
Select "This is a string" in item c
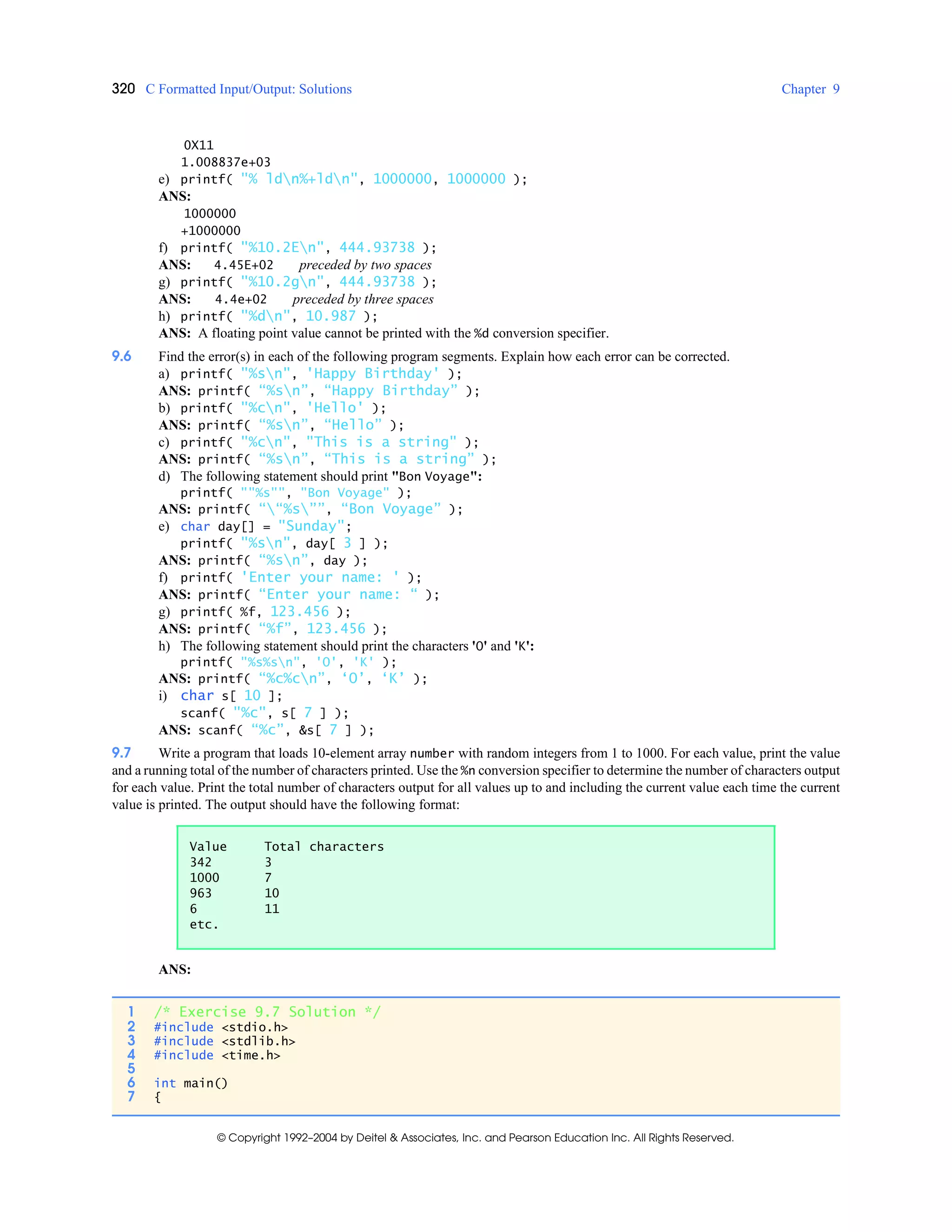tap(381, 442)
